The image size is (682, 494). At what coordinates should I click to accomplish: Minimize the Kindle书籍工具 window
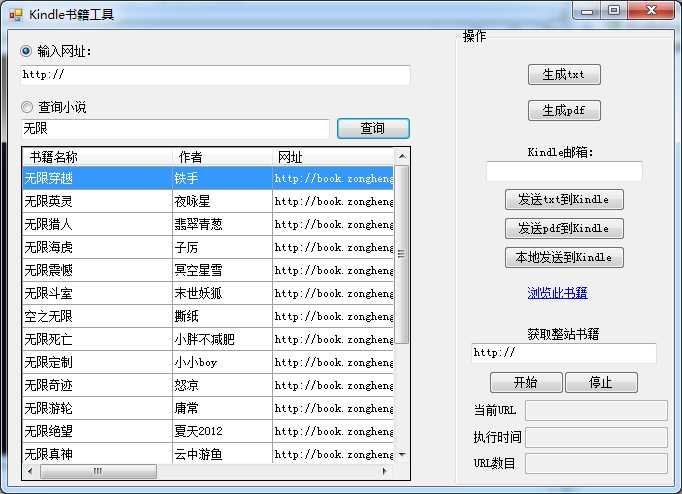587,11
